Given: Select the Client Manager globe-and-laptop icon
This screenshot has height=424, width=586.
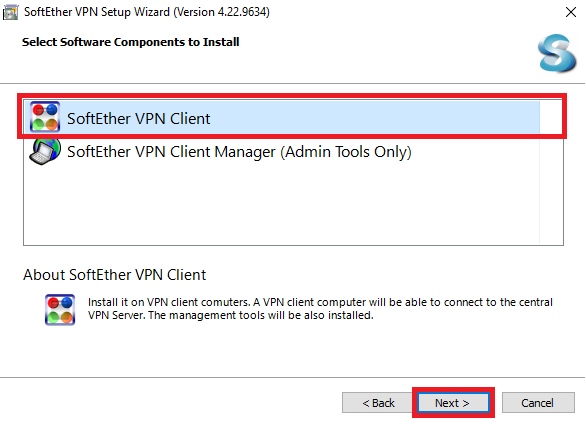Looking at the screenshot, I should (45, 151).
